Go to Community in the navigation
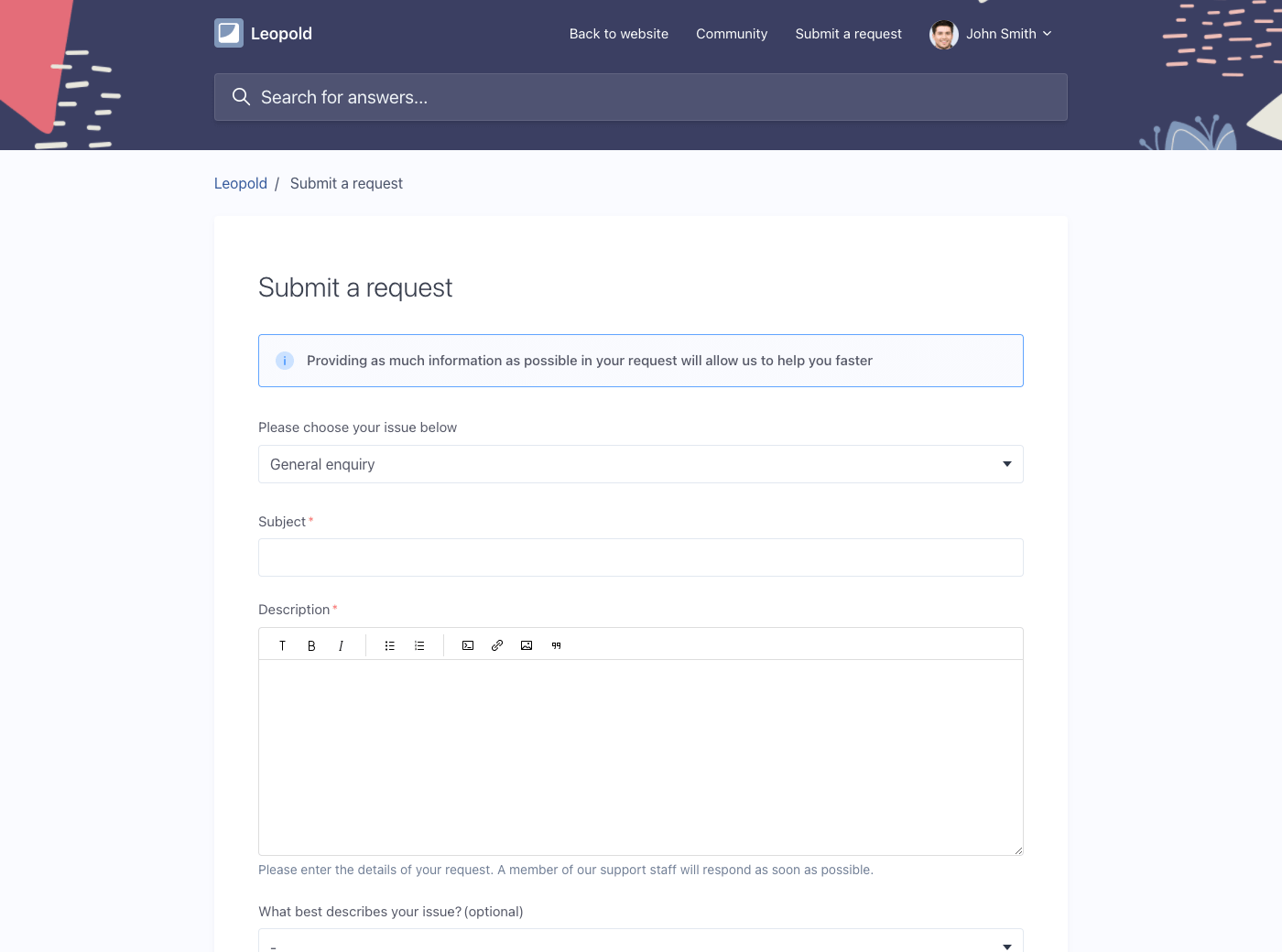1282x952 pixels. 732,34
